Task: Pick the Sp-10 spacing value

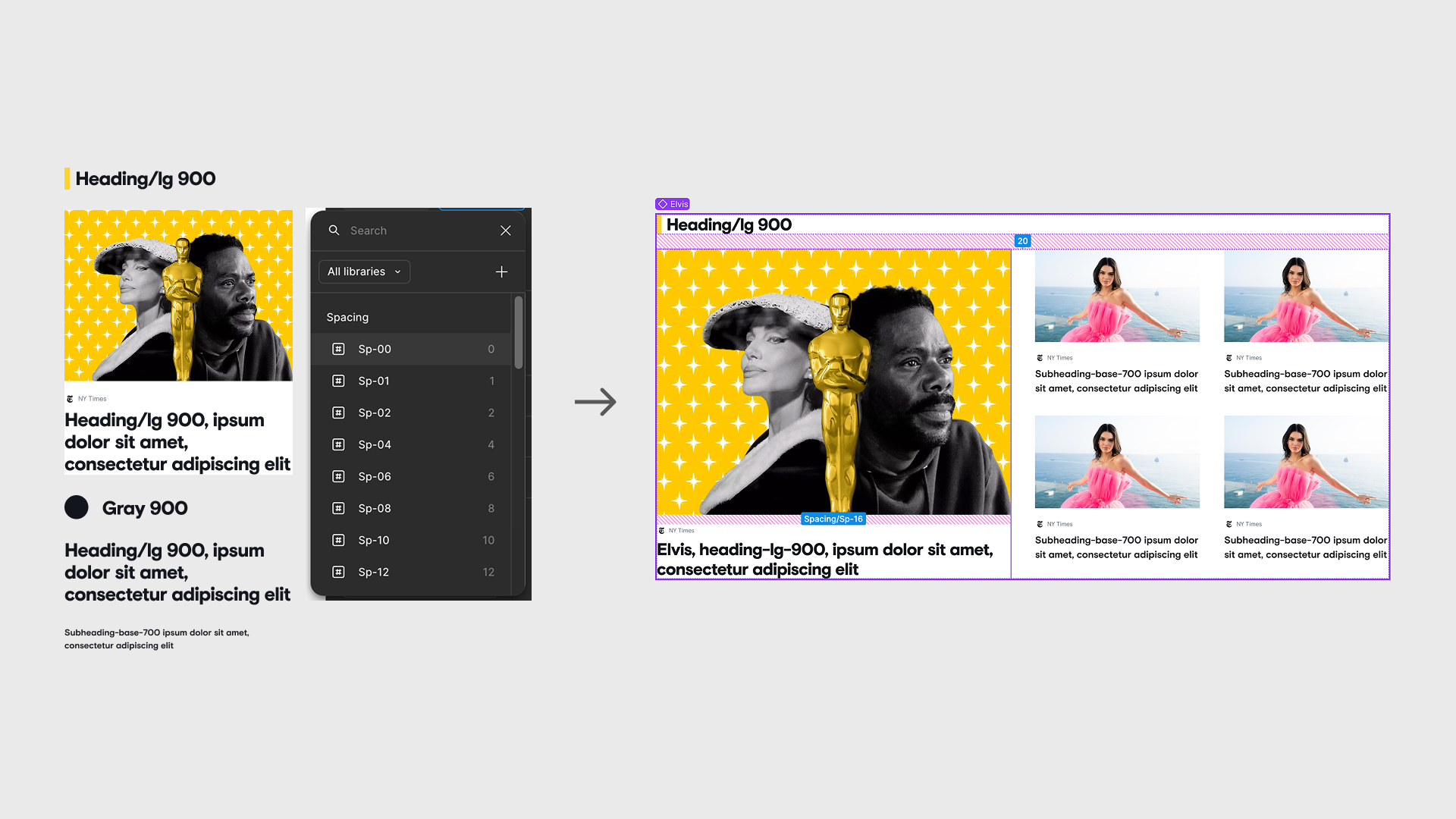Action: (x=374, y=540)
